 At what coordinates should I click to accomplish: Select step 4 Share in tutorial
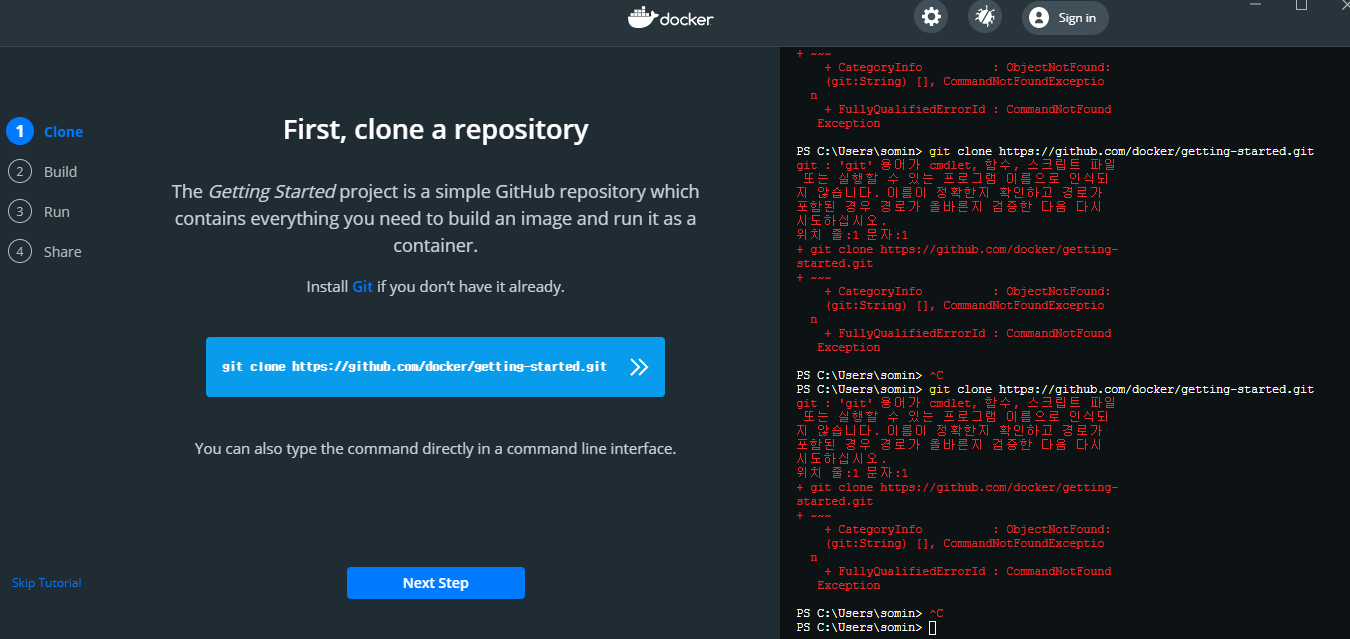pyautogui.click(x=45, y=252)
